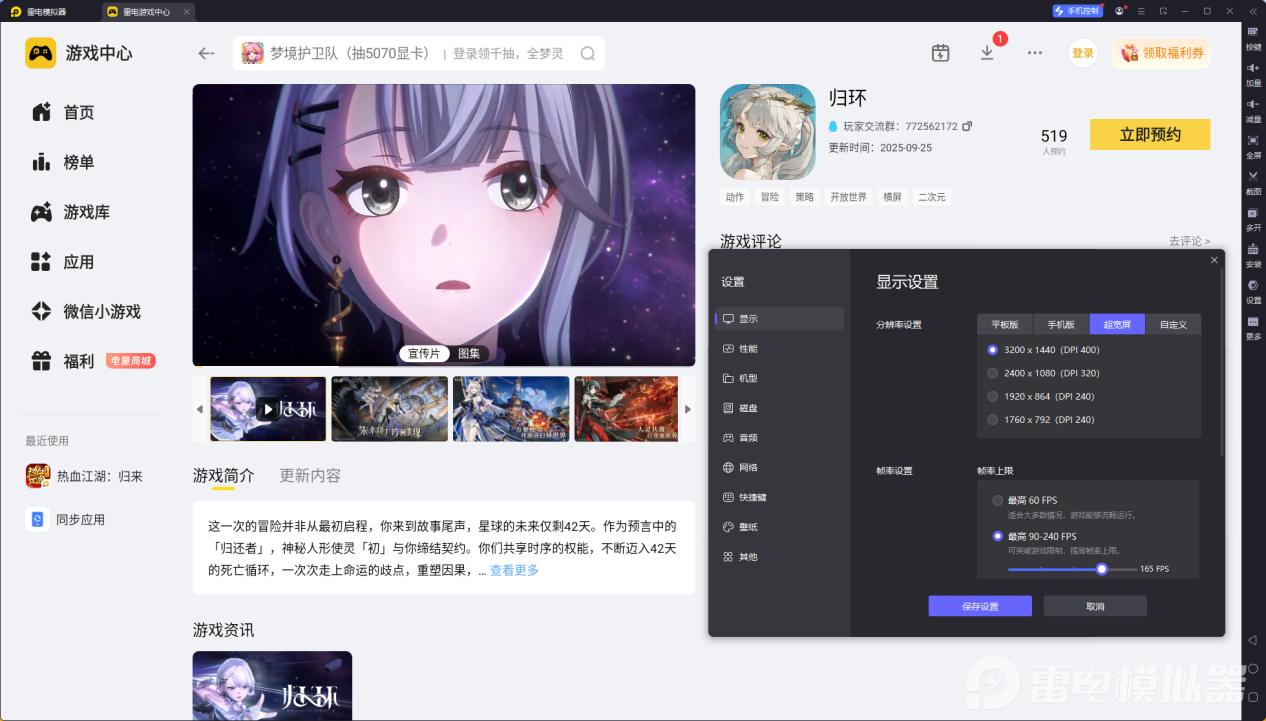Click the back arrow beside the search box
Image resolution: width=1266 pixels, height=721 pixels.
pos(206,53)
